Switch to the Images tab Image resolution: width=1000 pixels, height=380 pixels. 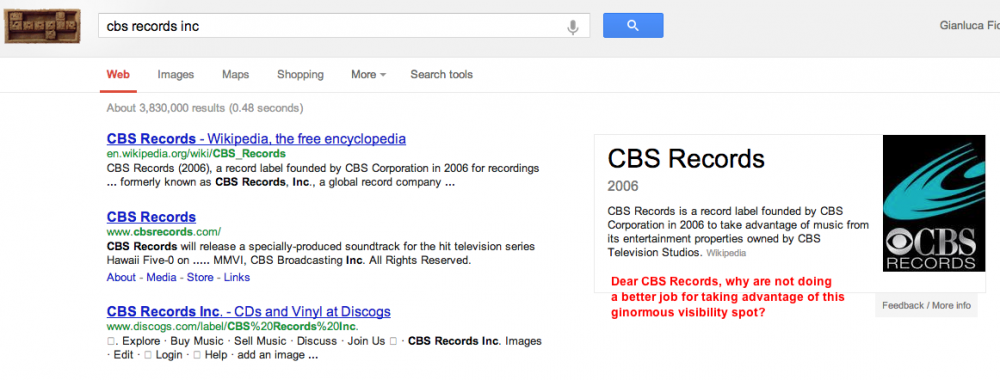175,75
